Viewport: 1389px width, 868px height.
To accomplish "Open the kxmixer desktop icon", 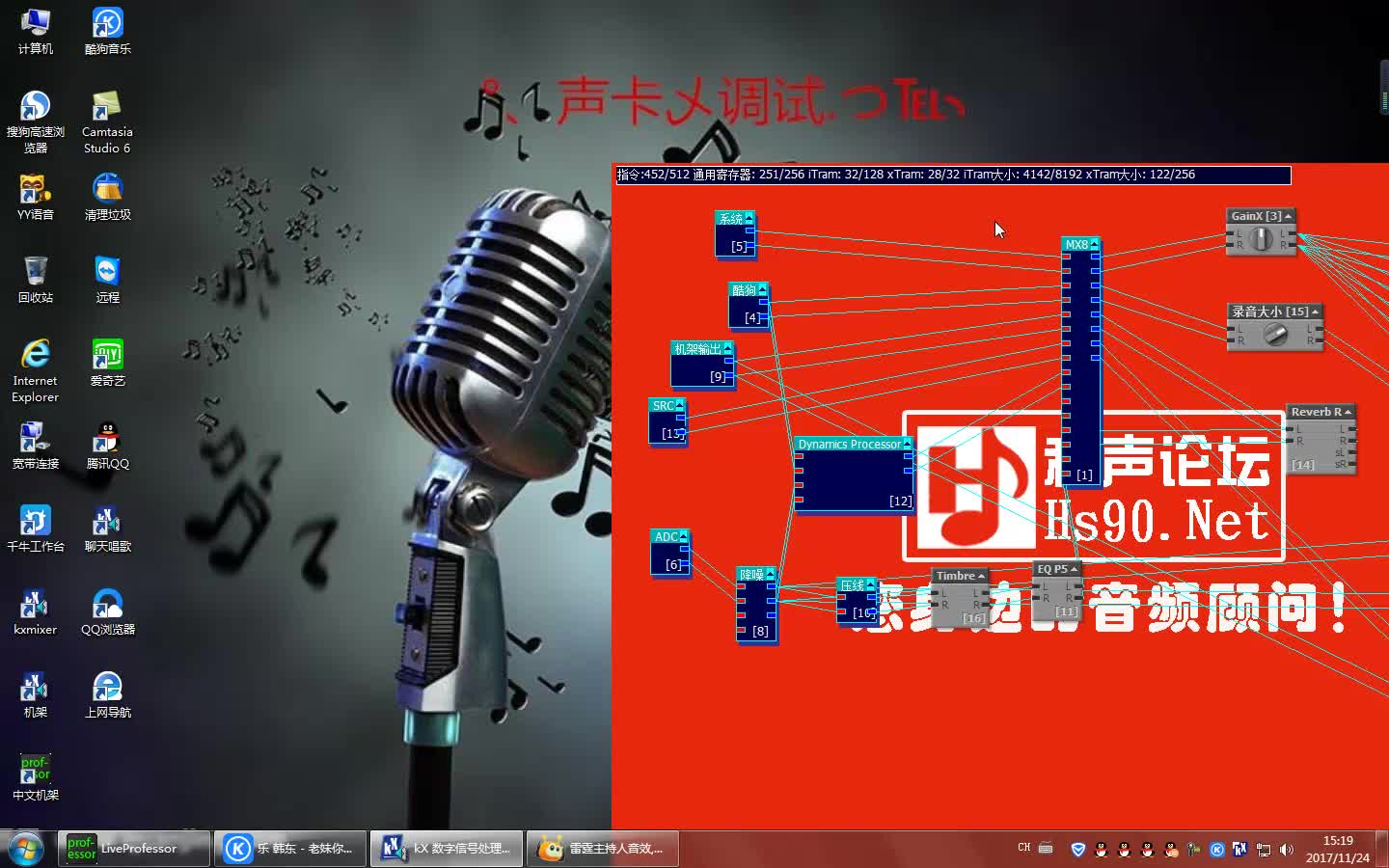I will point(35,603).
